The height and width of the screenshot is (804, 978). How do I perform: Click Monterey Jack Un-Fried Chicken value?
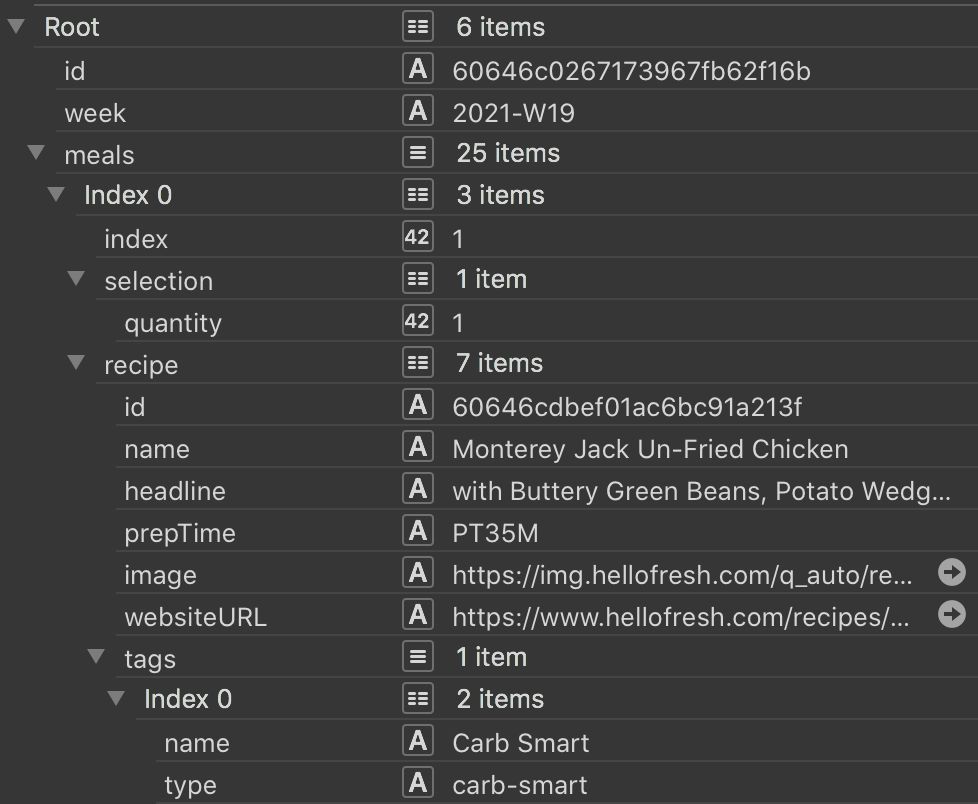[x=650, y=449]
